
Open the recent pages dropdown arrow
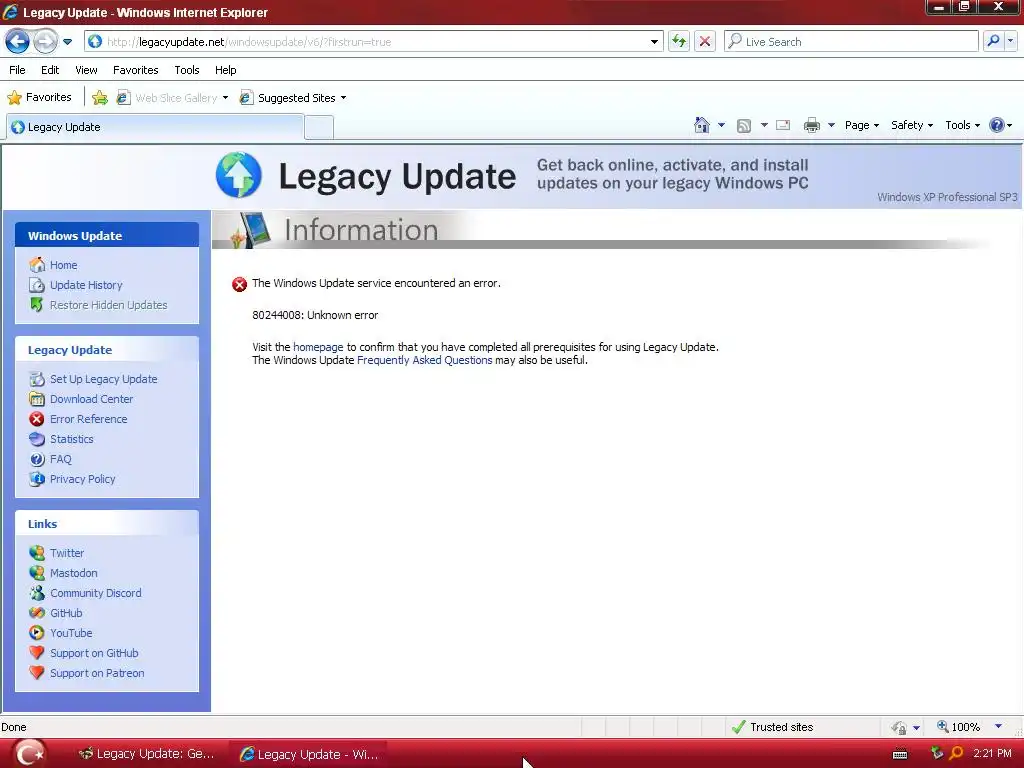click(x=67, y=42)
